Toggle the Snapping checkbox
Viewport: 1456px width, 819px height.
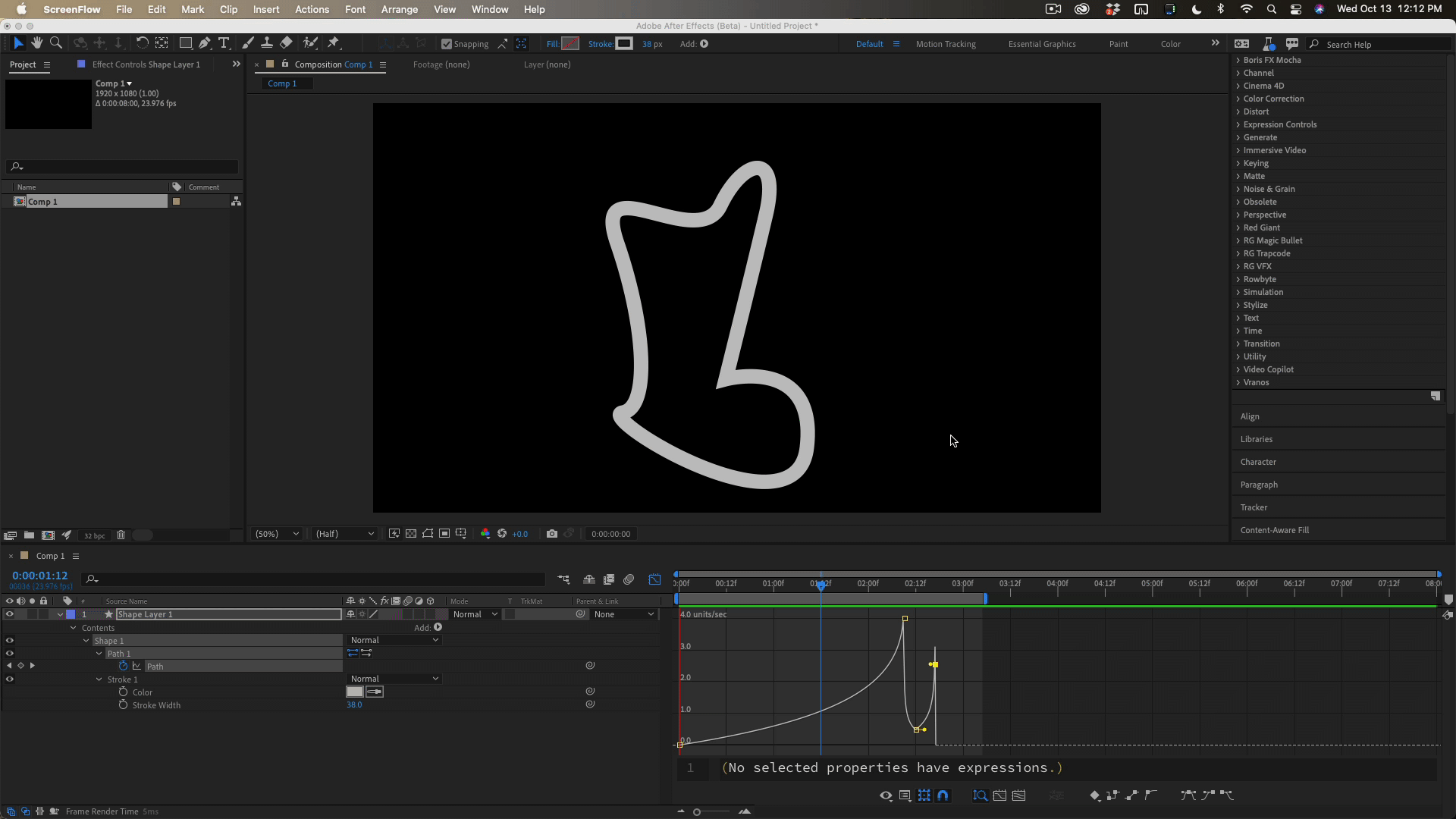pyautogui.click(x=447, y=44)
